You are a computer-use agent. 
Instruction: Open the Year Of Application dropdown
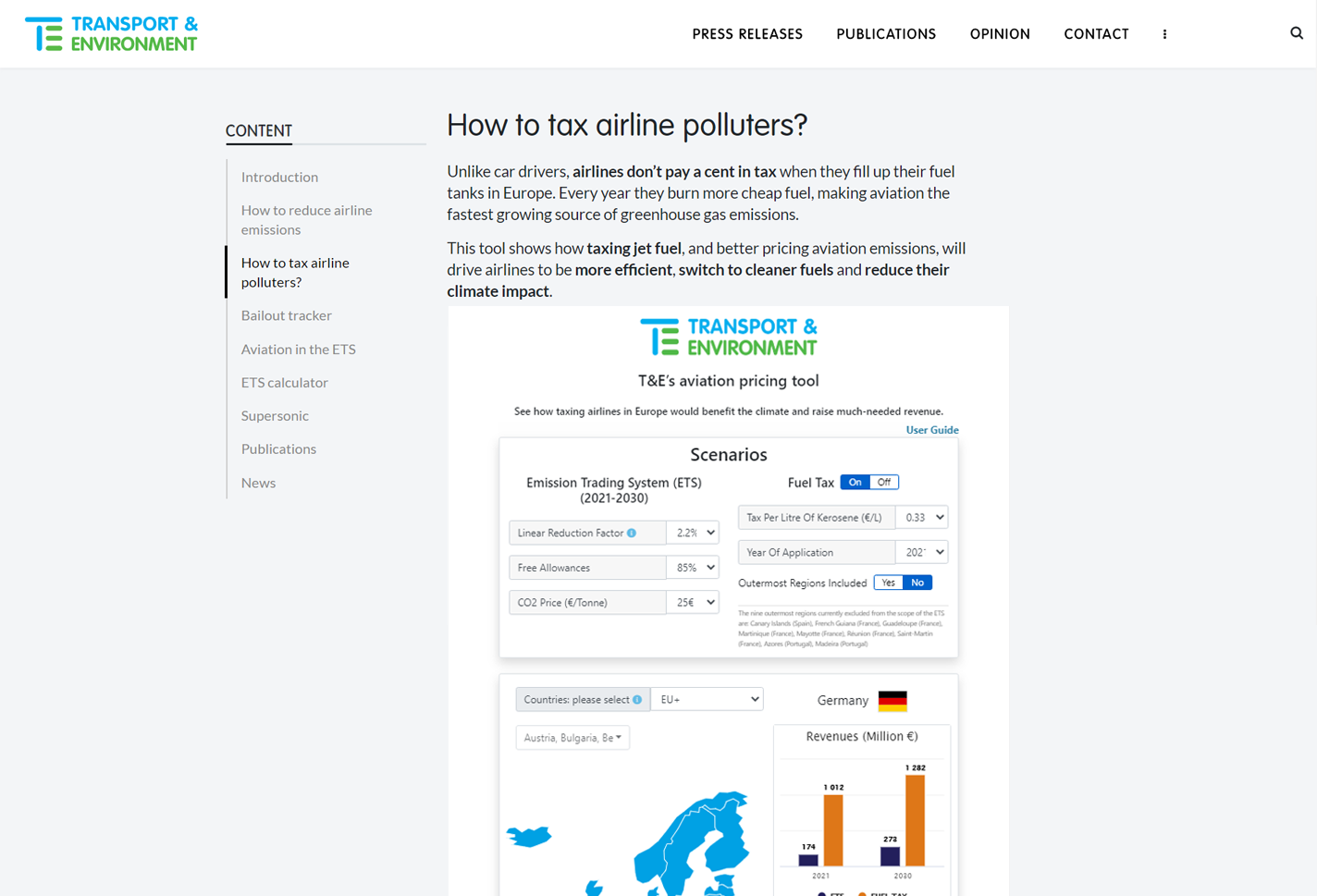click(922, 552)
